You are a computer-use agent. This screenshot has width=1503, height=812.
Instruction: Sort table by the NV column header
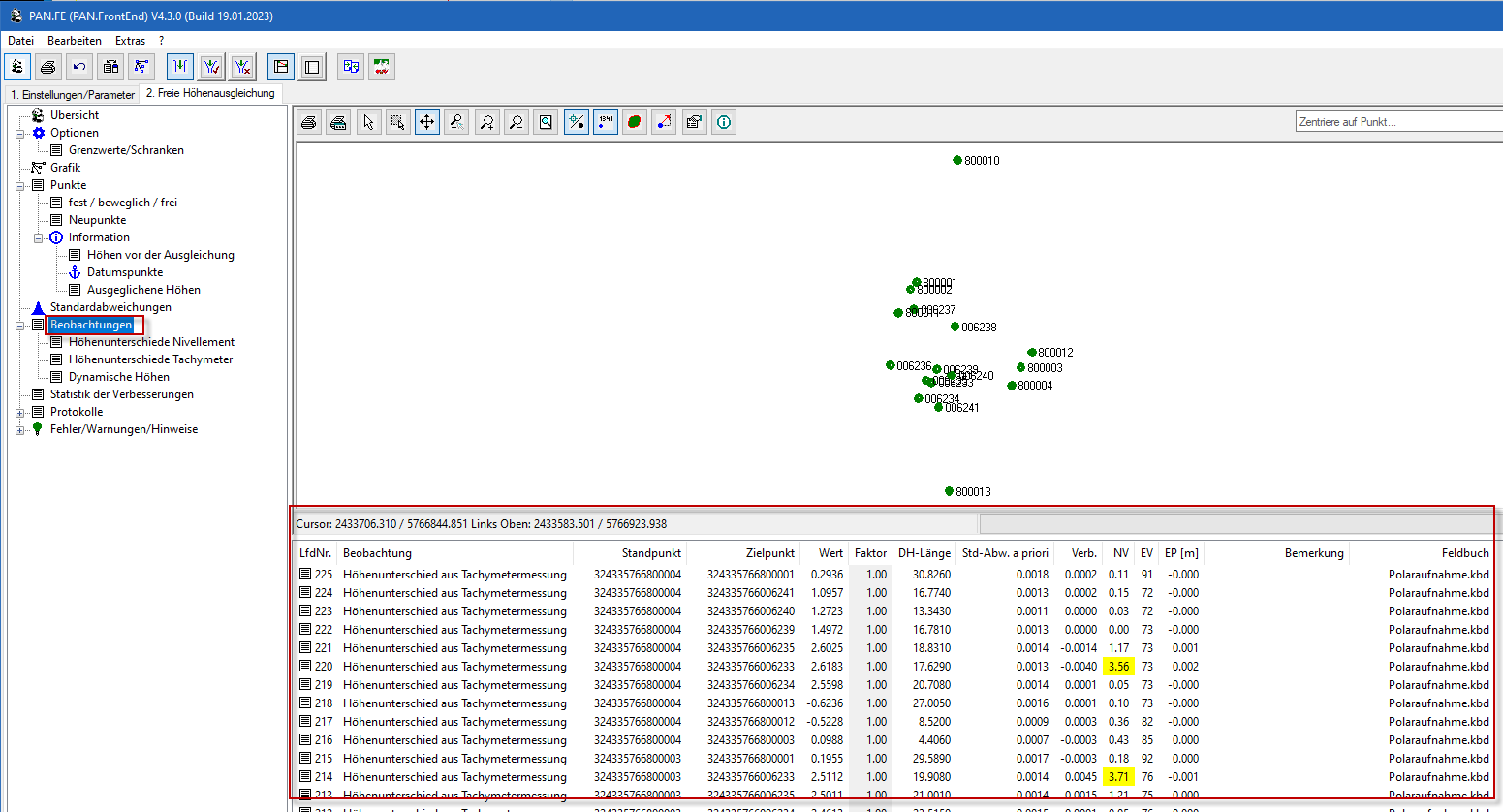click(1120, 553)
